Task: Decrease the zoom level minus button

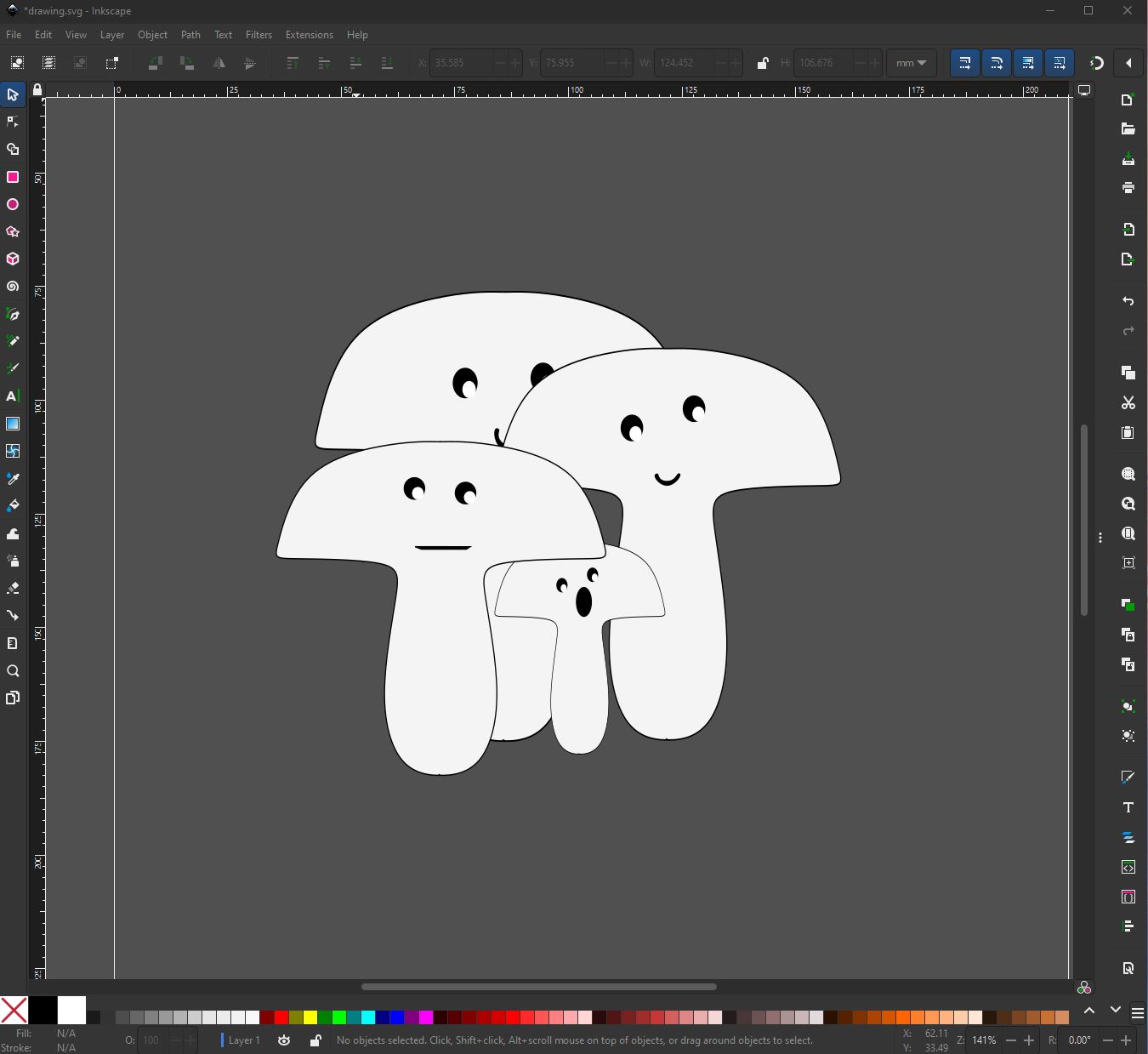Action: (1011, 1040)
